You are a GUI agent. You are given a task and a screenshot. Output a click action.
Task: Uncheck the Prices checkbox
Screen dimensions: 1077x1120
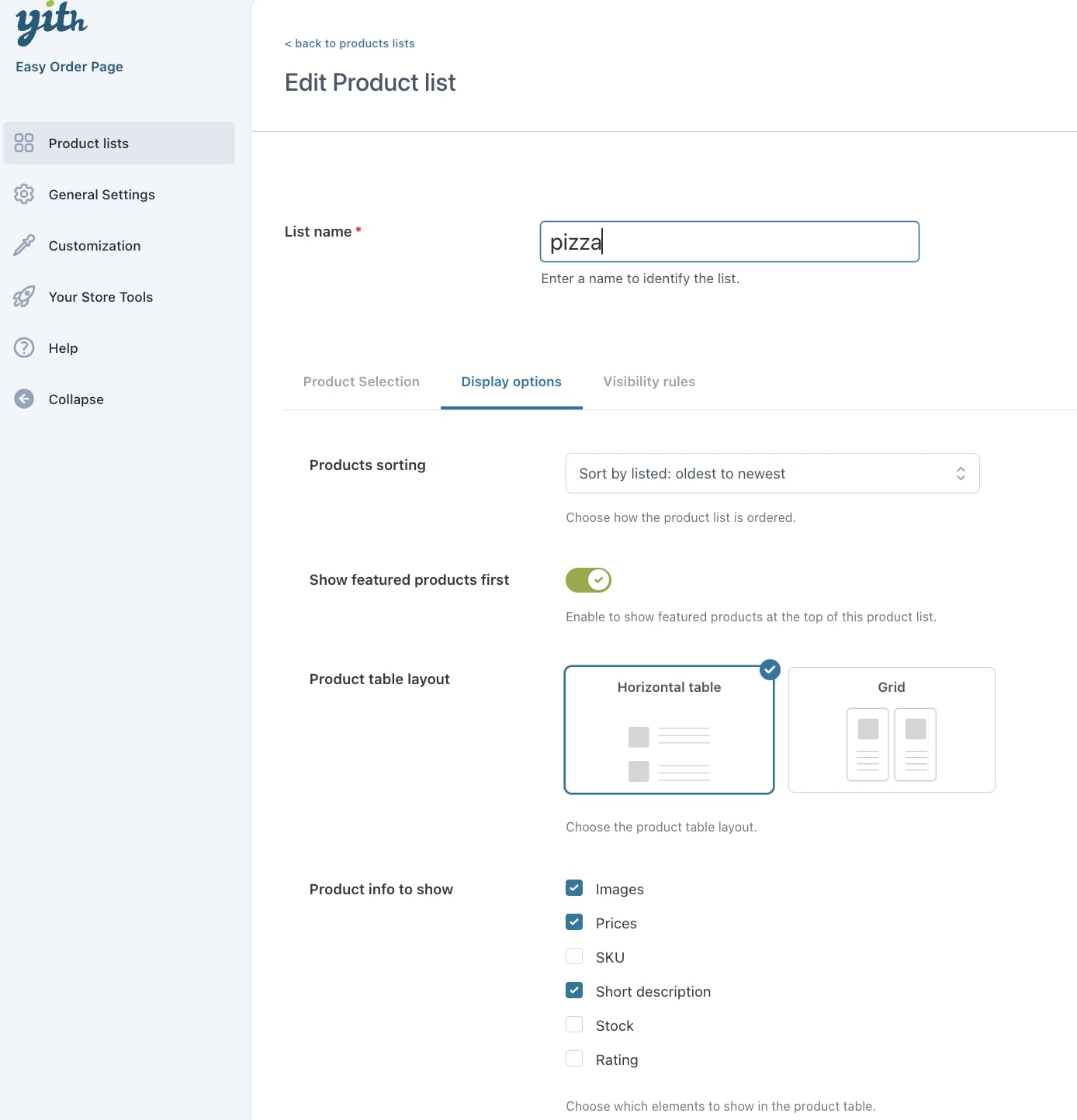coord(574,922)
